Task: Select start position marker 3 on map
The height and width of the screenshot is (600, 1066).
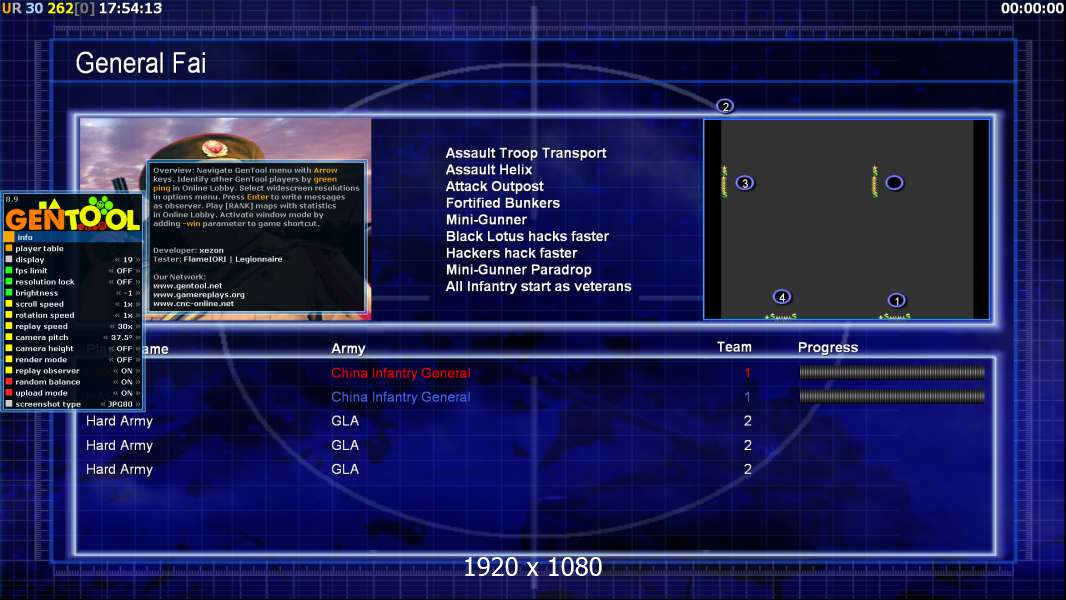Action: 744,183
